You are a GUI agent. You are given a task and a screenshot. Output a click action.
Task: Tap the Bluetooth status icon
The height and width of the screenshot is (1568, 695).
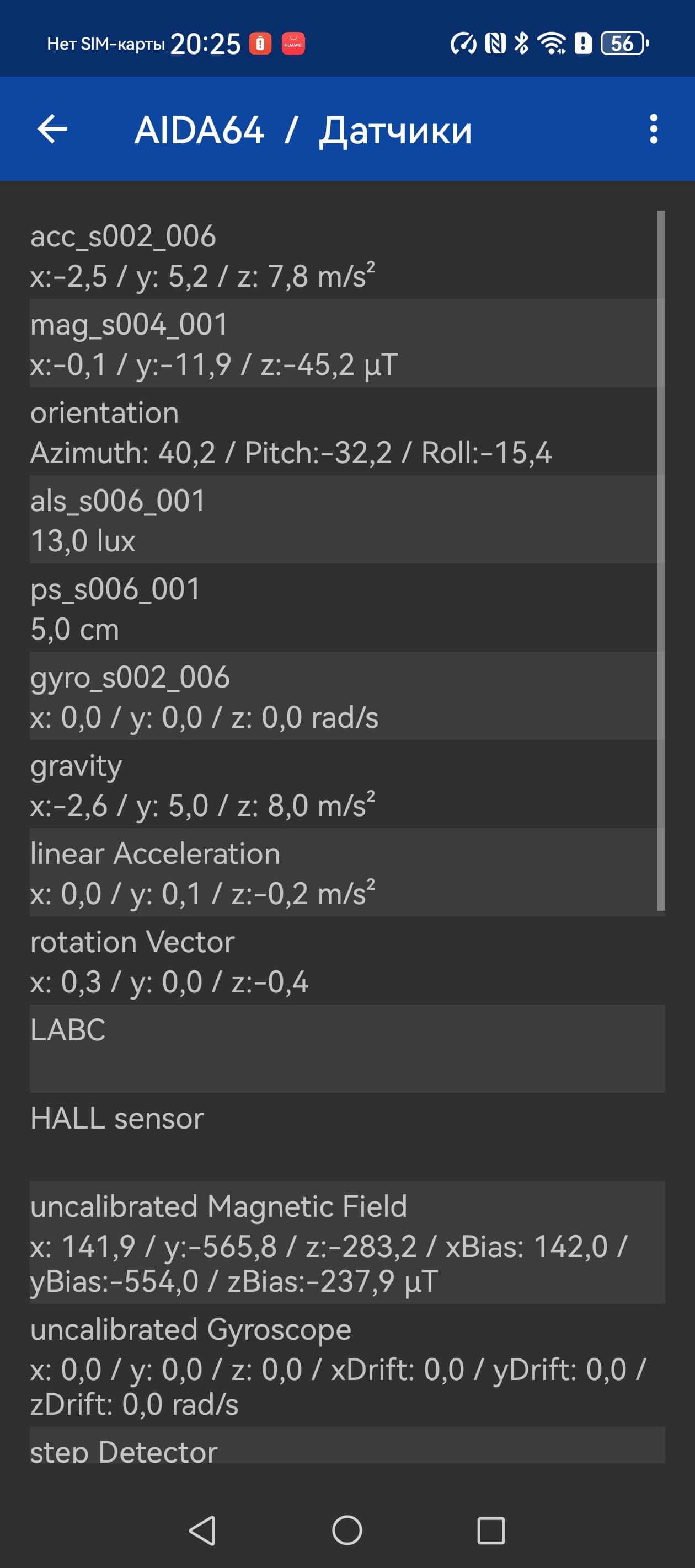pyautogui.click(x=521, y=43)
